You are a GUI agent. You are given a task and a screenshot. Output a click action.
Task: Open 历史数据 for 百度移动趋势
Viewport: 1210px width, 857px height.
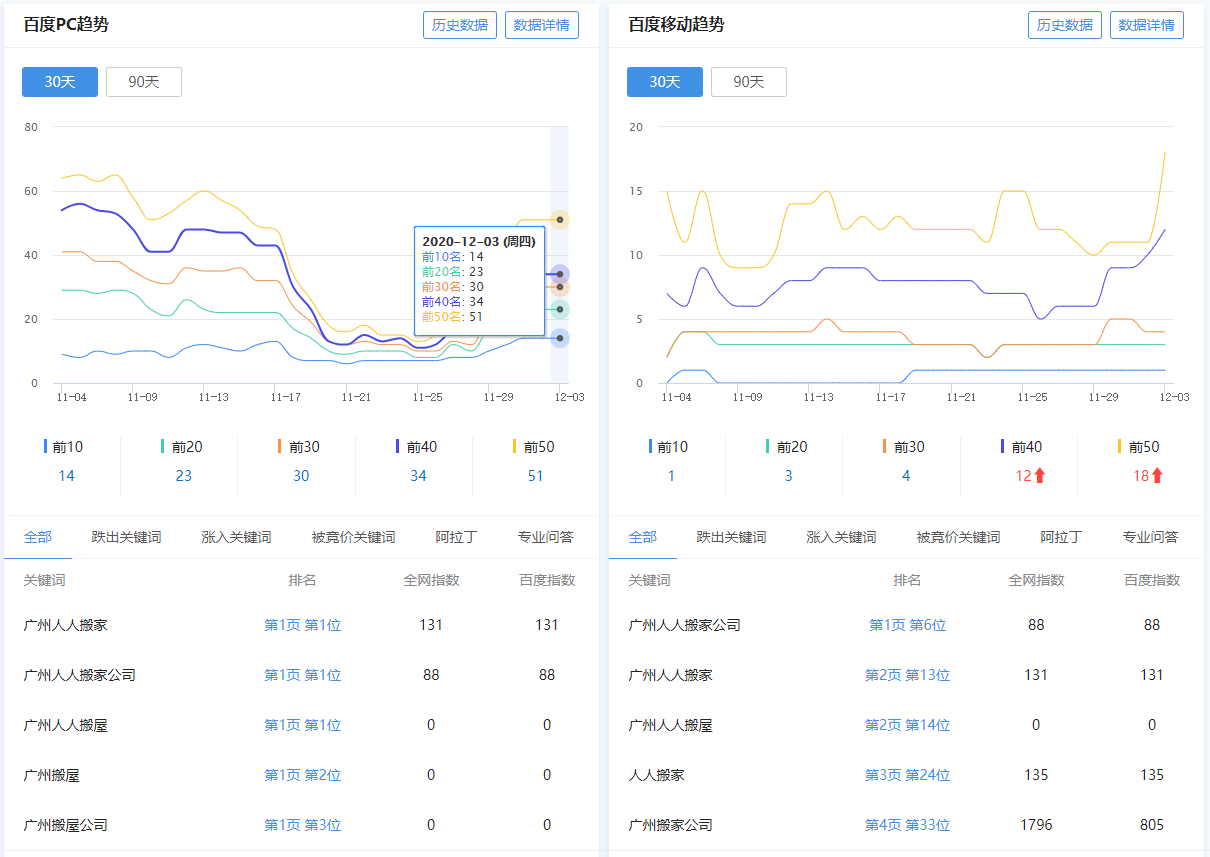pos(1064,25)
